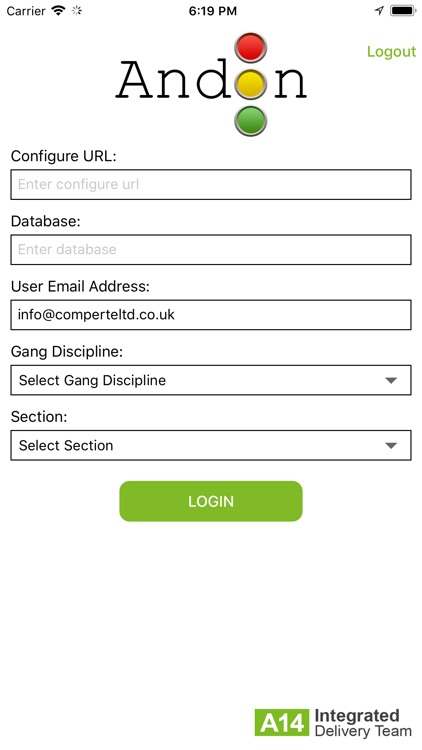Viewport: 422px width, 750px height.
Task: Tap the Andon logo text
Action: pyautogui.click(x=211, y=80)
